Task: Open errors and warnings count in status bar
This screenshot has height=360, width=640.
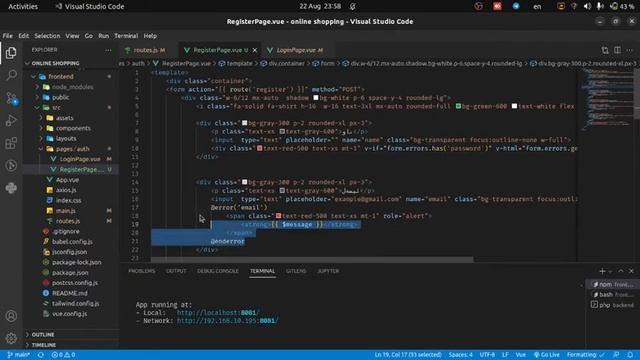Action: (63, 355)
